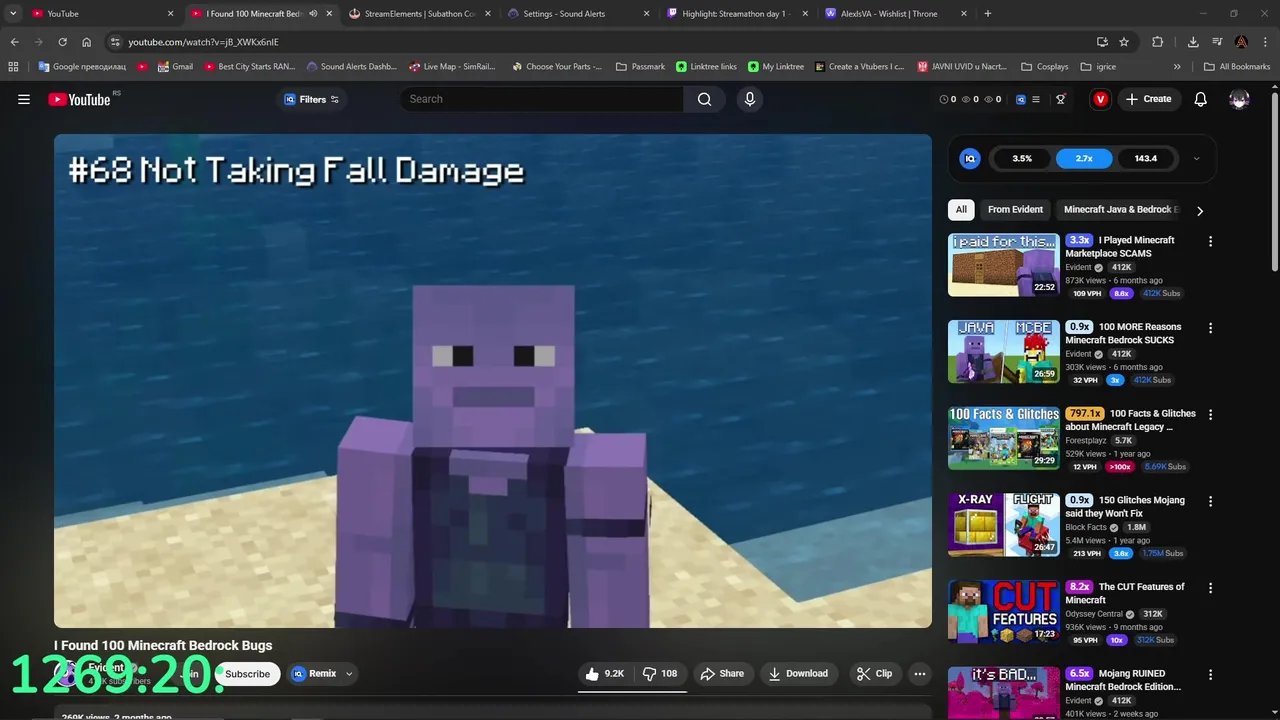Image resolution: width=1280 pixels, height=720 pixels.
Task: Click the browser address bar URL
Action: tap(203, 42)
